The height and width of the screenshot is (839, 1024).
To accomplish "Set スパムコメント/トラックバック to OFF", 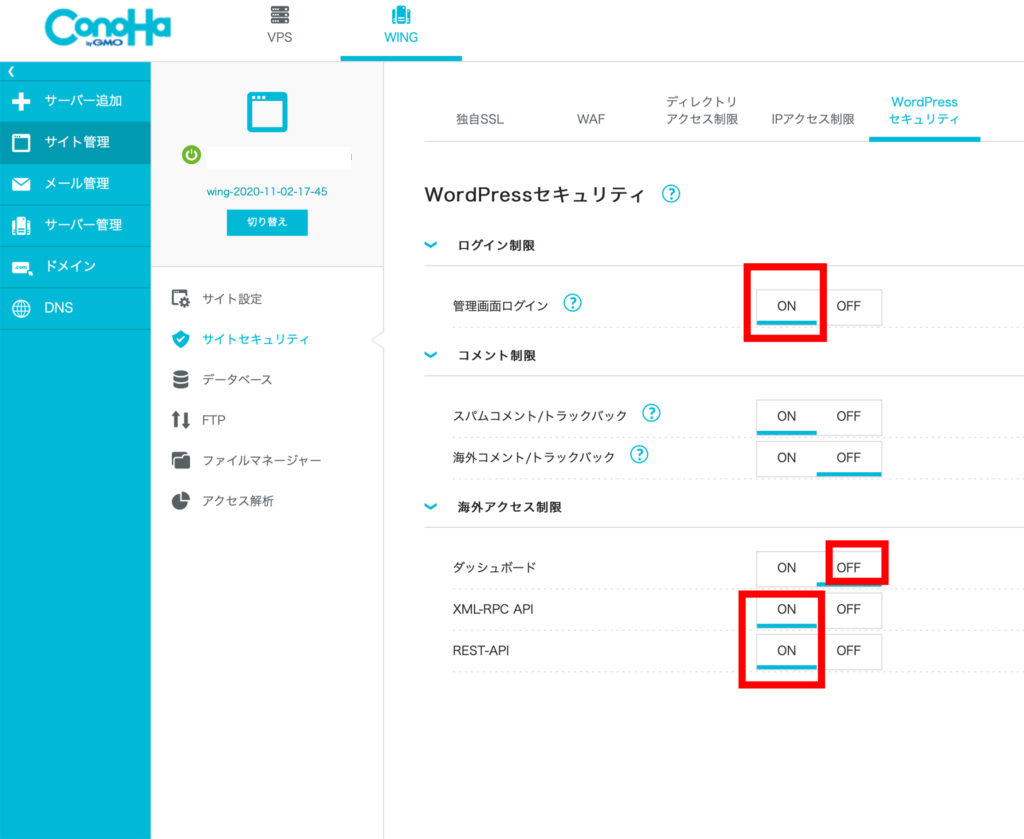I will (848, 417).
